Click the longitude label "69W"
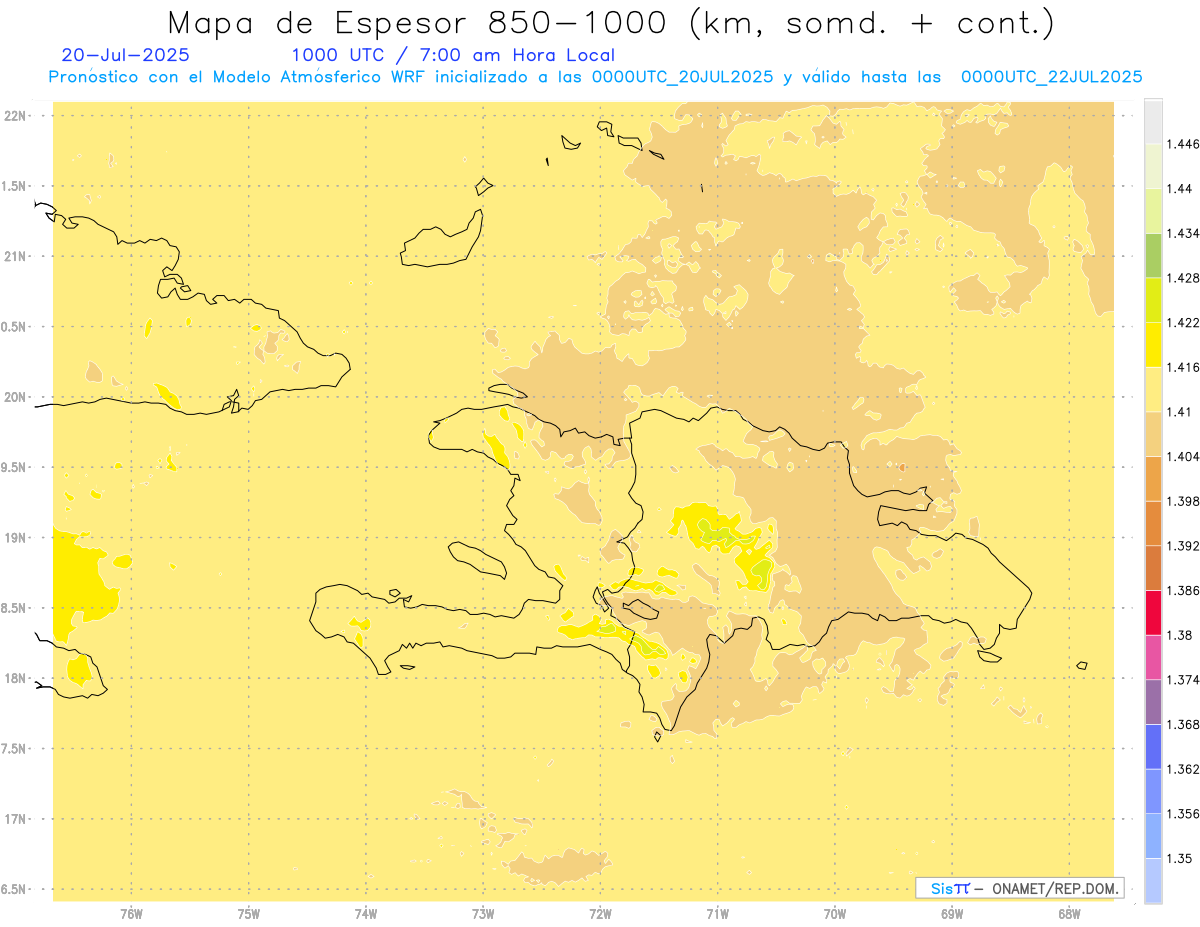Screen dimensions: 1200x927 (952, 914)
